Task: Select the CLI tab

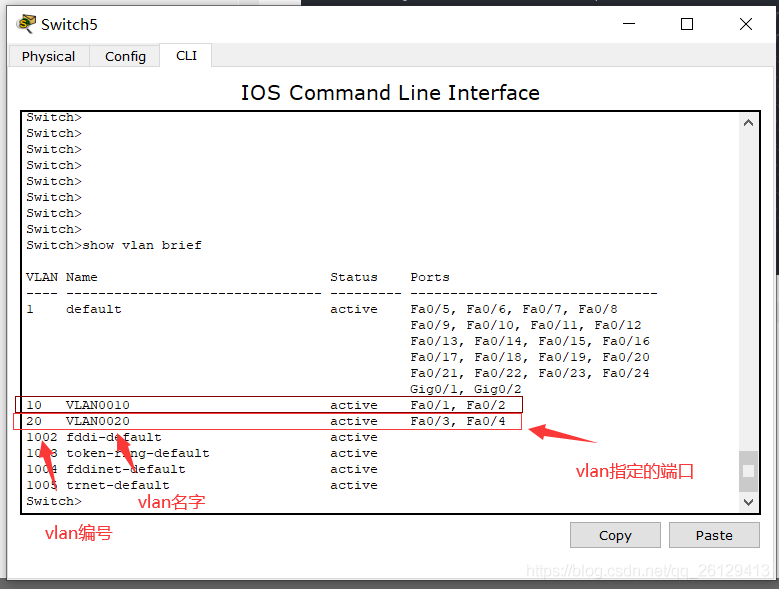Action: coord(186,55)
